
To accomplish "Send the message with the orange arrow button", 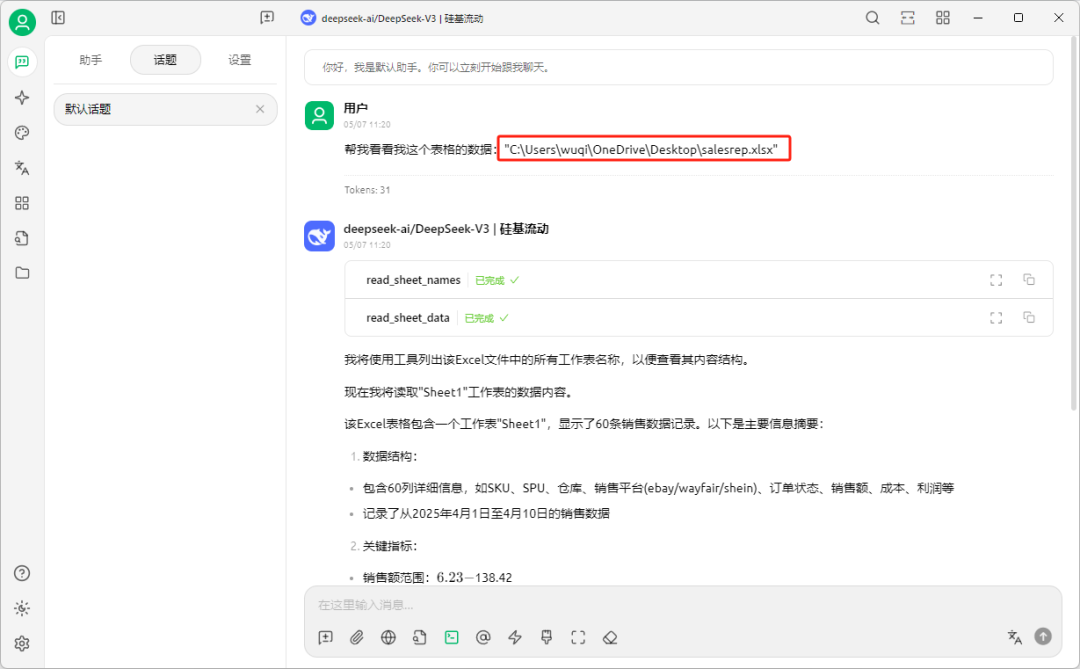I will click(1044, 637).
